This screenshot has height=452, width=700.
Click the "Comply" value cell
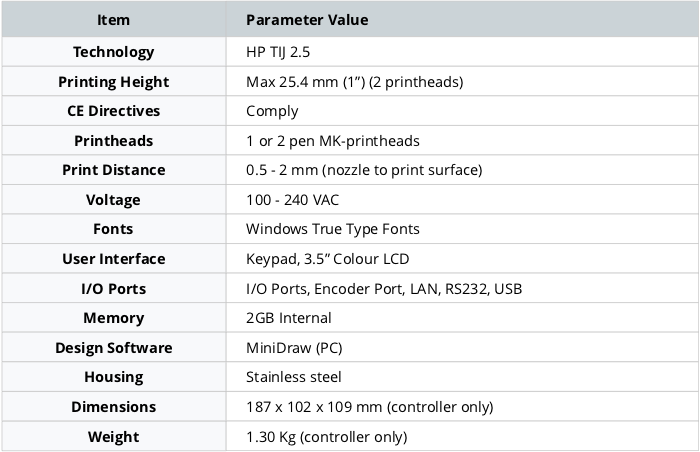pos(272,111)
